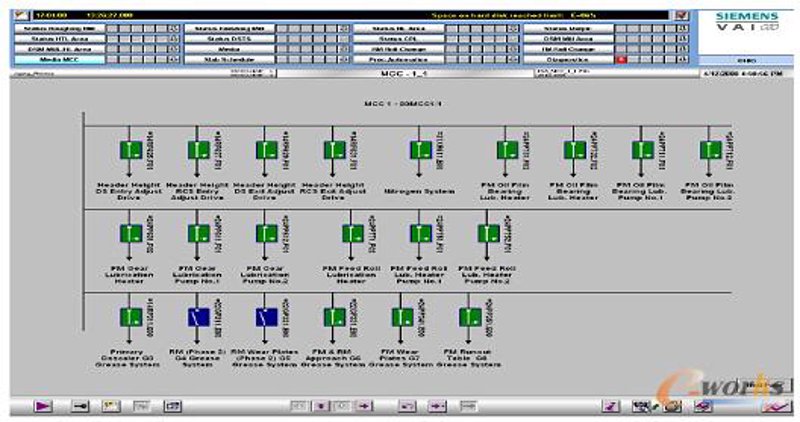Click the yellow note icon in bottom toolbar

tap(111, 406)
